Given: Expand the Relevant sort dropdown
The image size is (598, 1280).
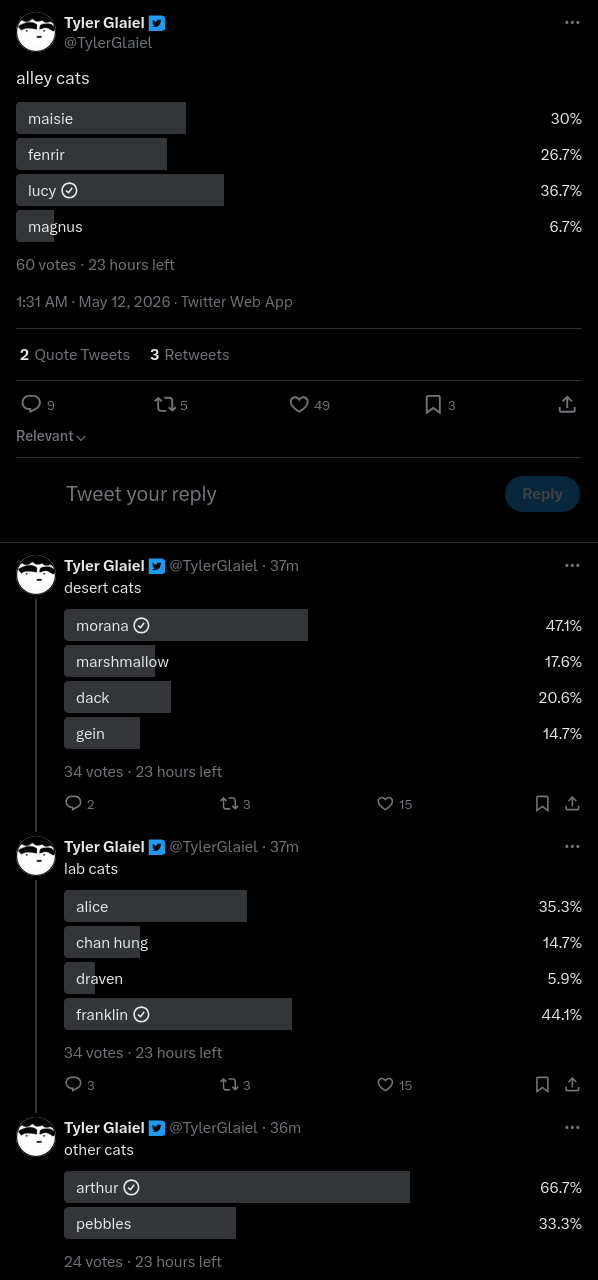Looking at the screenshot, I should (x=51, y=436).
